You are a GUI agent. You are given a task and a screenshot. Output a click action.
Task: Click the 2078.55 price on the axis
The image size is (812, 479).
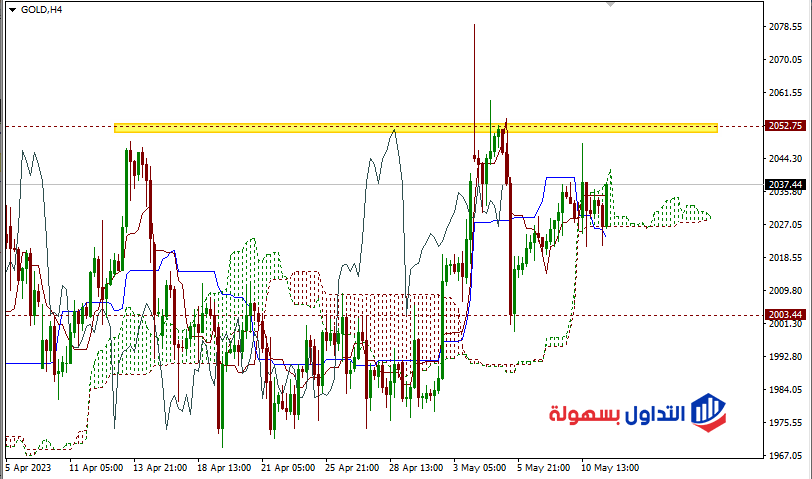786,27
